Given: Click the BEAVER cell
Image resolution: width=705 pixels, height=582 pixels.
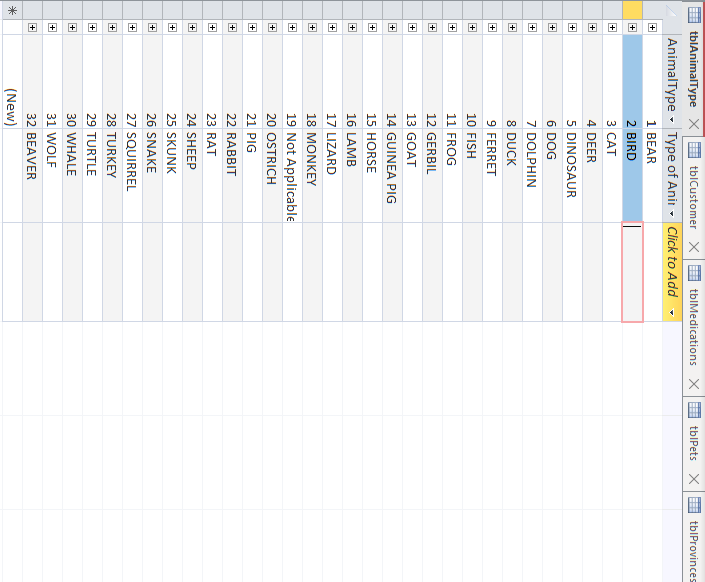Looking at the screenshot, I should (x=32, y=175).
